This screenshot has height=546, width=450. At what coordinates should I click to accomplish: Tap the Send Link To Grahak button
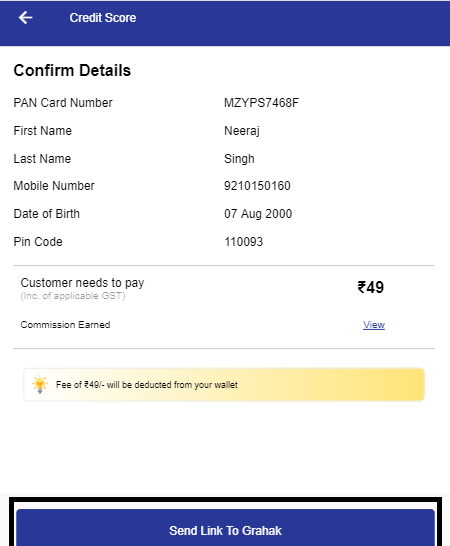tap(225, 529)
